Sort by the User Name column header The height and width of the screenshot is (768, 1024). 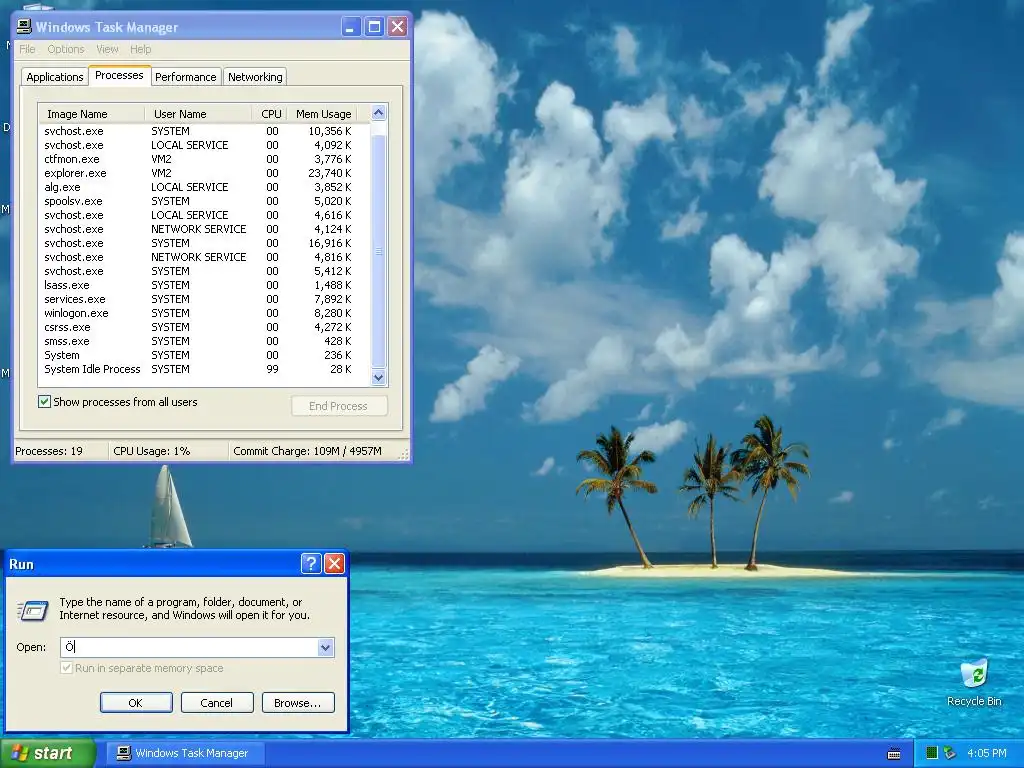[x=198, y=114]
